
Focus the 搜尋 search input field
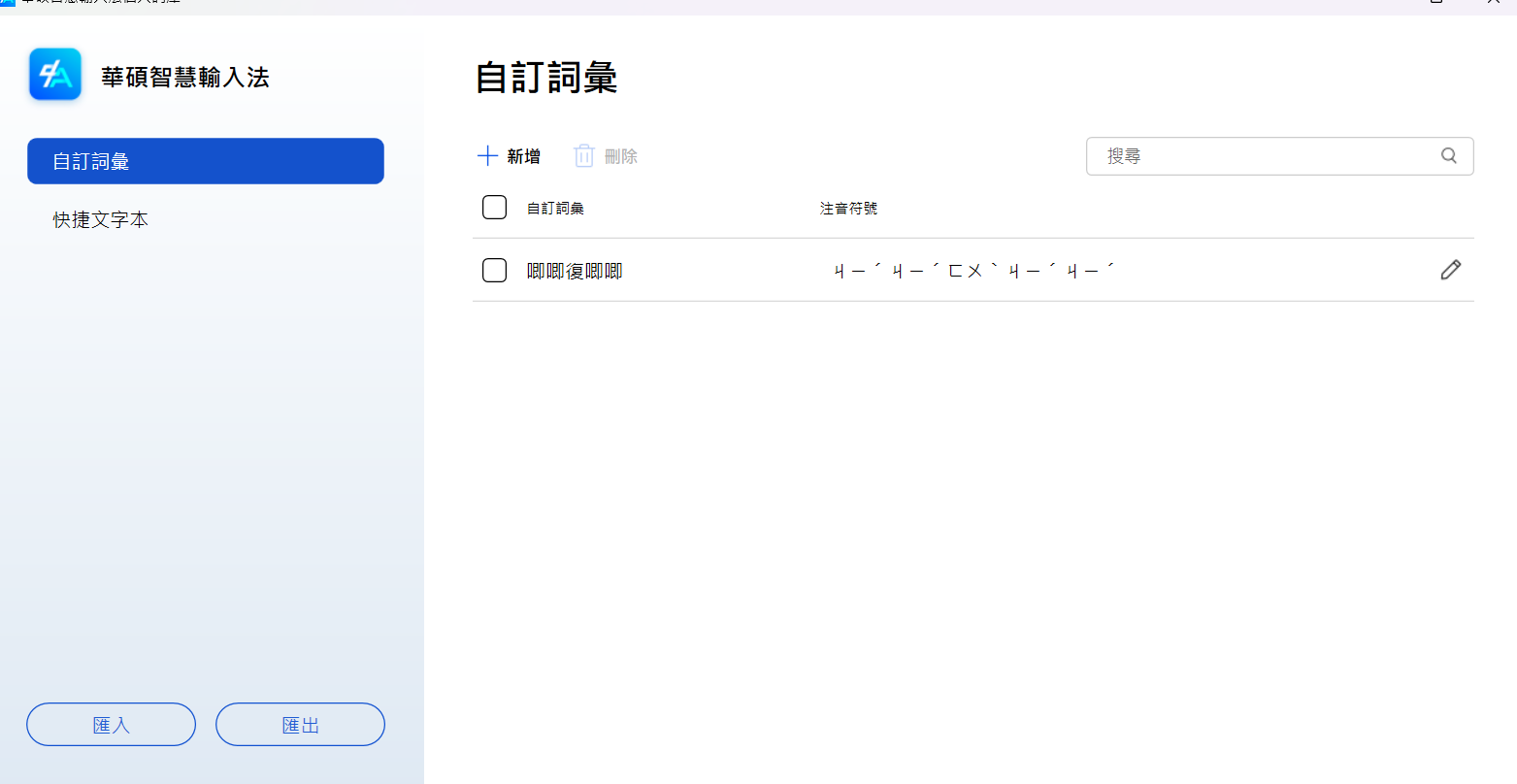click(x=1279, y=156)
